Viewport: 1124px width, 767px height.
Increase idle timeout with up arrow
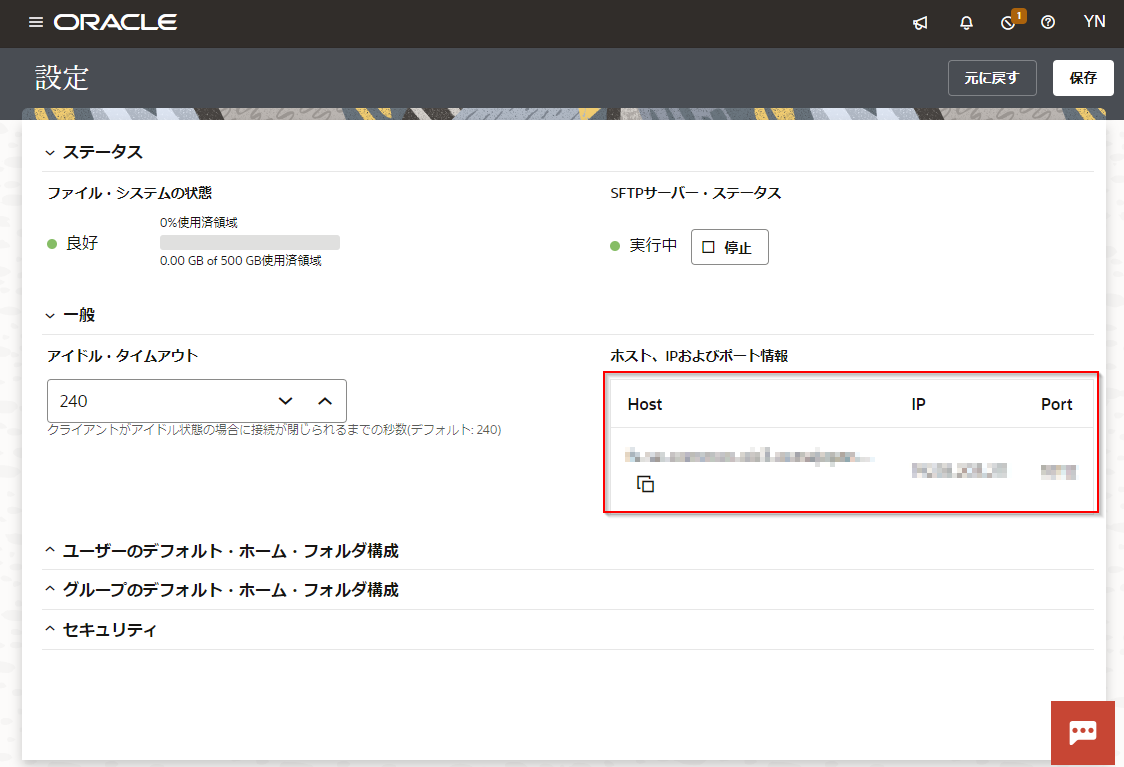click(324, 401)
